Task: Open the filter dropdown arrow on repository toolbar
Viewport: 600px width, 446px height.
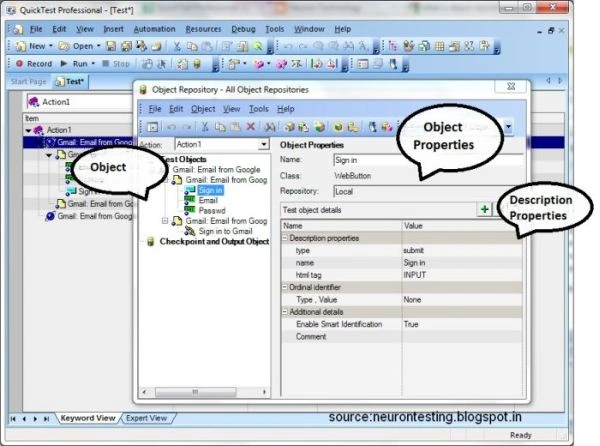Action: click(508, 126)
